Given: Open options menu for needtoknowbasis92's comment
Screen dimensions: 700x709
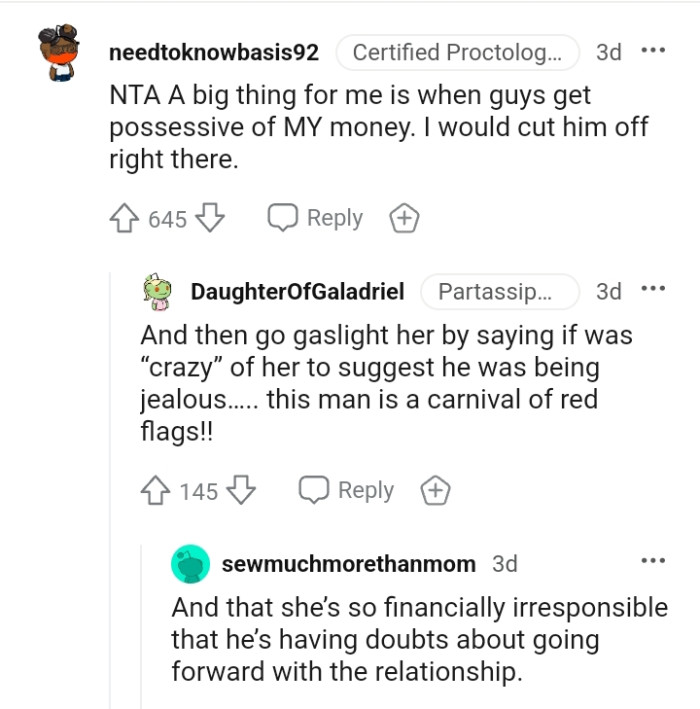Looking at the screenshot, I should click(652, 52).
